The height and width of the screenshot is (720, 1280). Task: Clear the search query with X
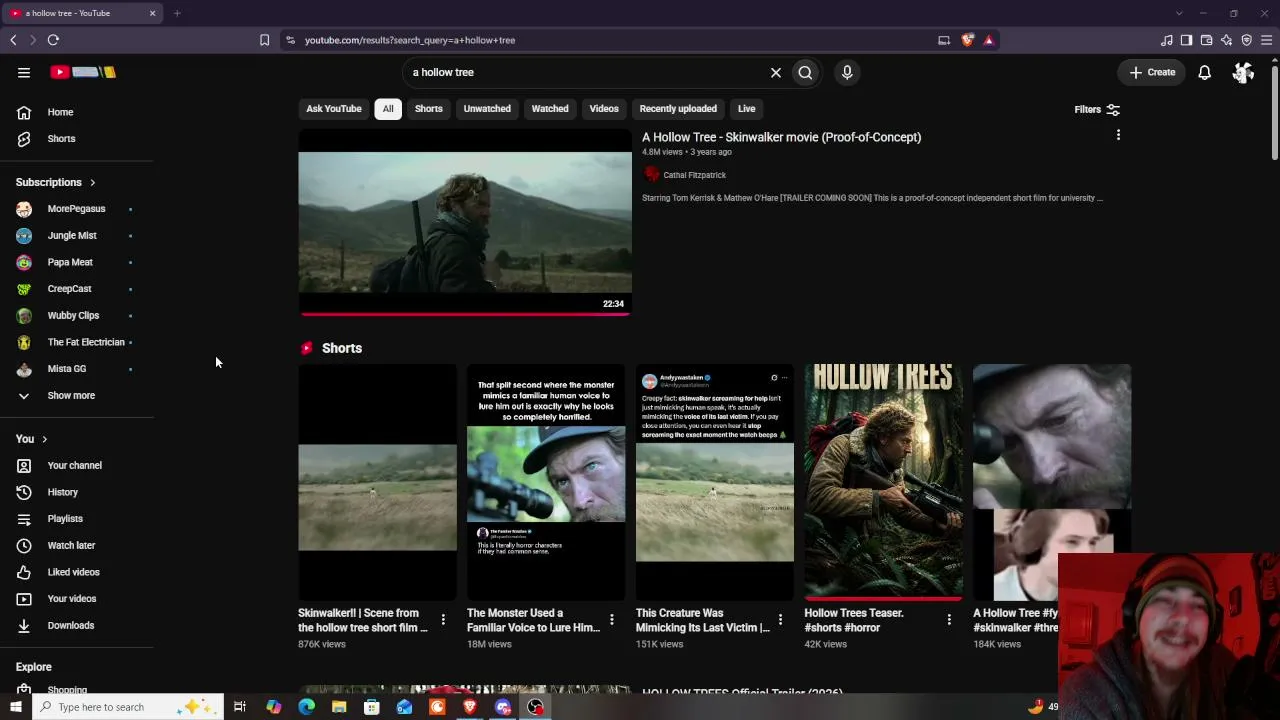[775, 72]
